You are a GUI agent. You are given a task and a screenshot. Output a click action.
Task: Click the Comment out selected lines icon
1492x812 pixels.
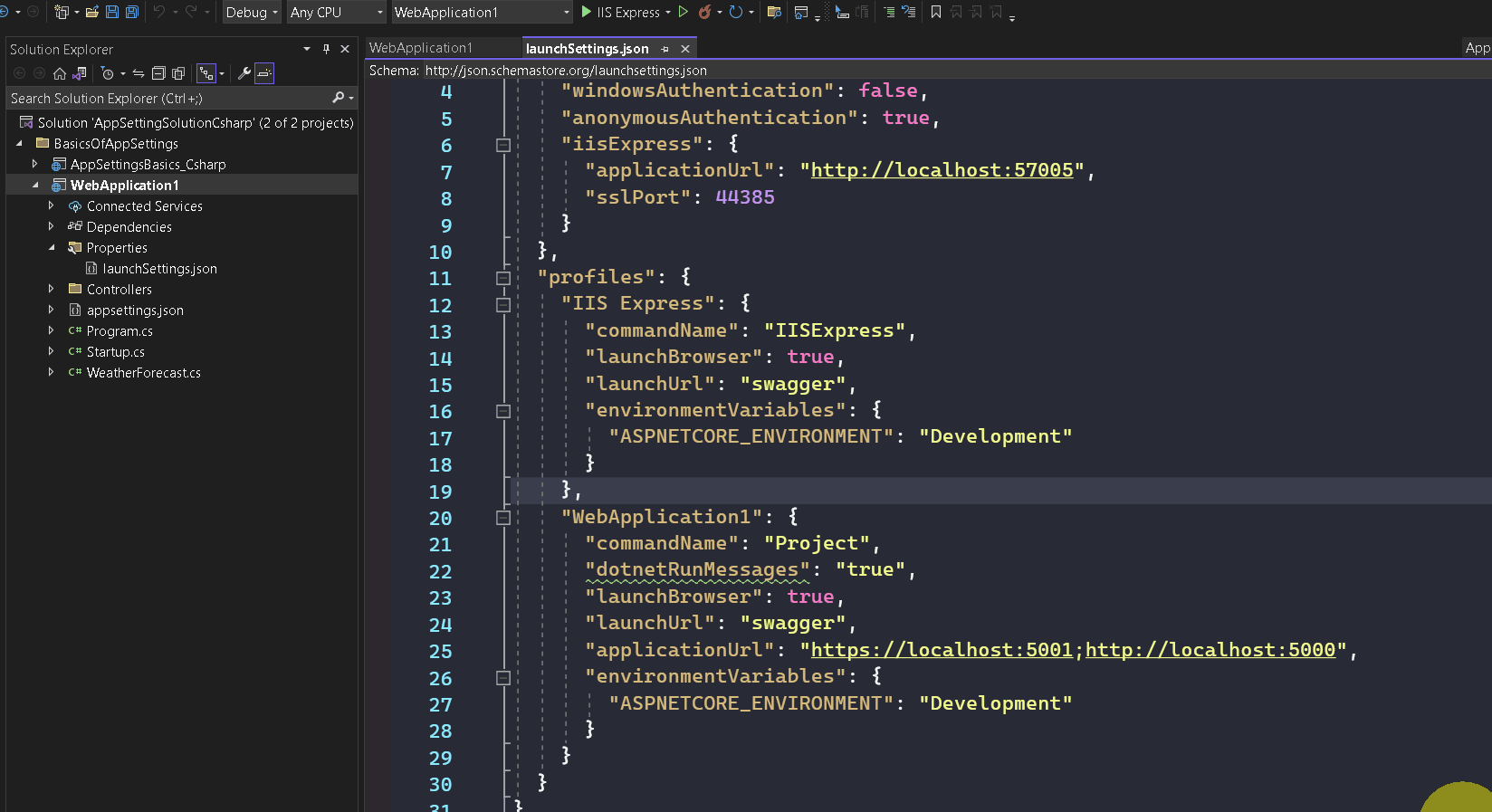(x=889, y=12)
